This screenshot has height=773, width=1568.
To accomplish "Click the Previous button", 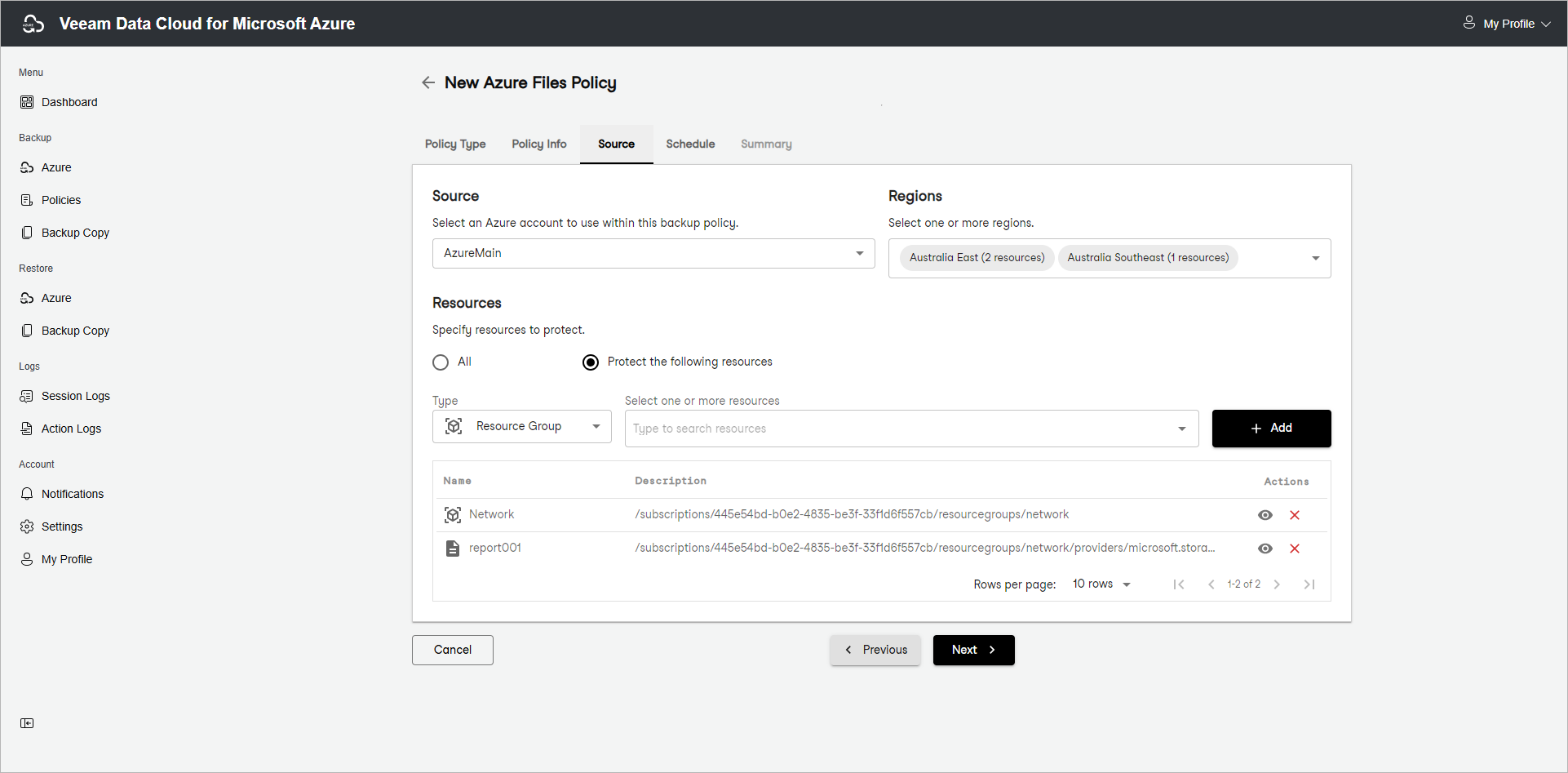I will point(875,651).
